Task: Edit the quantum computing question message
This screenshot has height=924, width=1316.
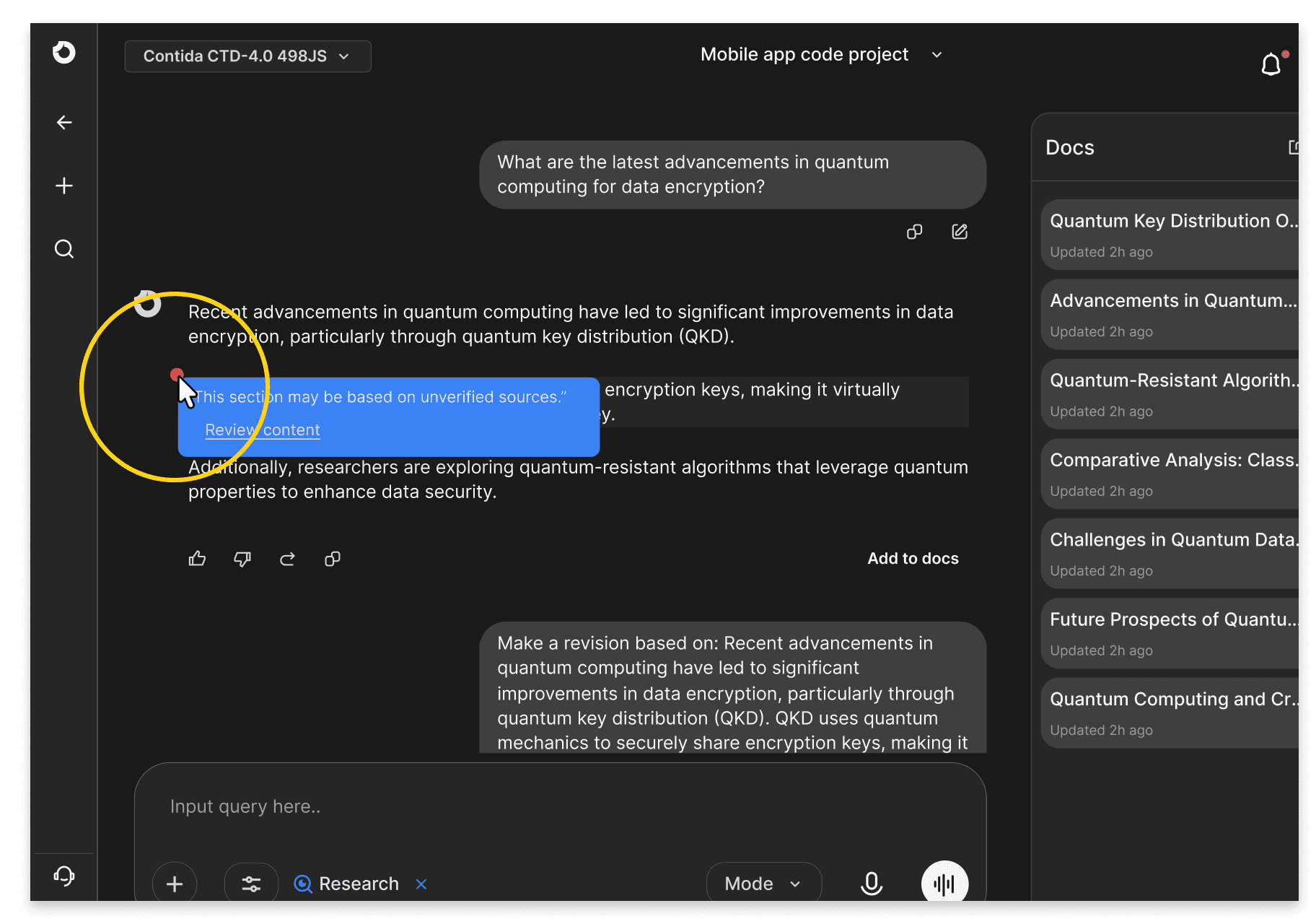Action: click(x=960, y=232)
